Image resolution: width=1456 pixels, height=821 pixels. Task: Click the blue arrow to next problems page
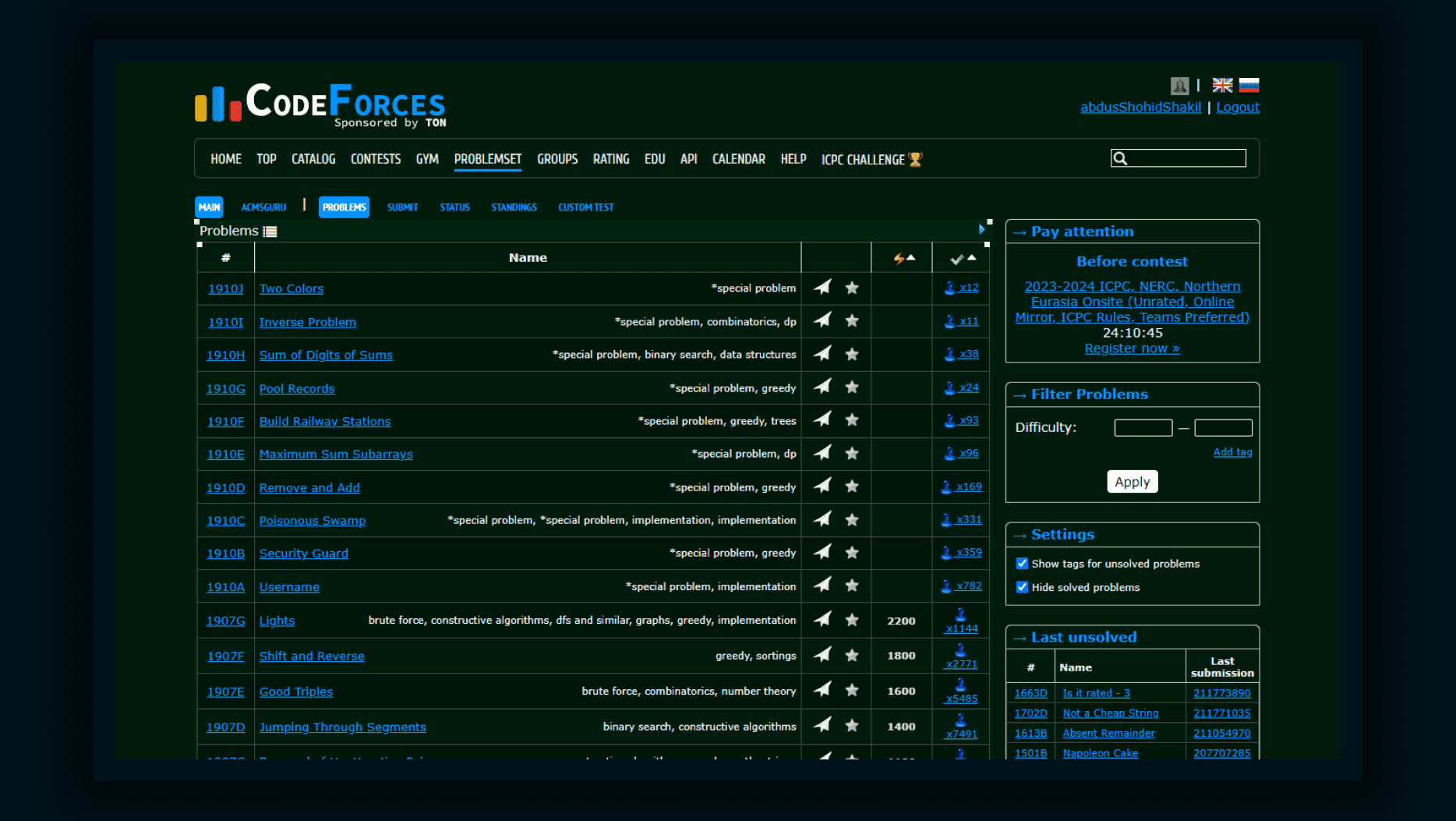[x=981, y=229]
